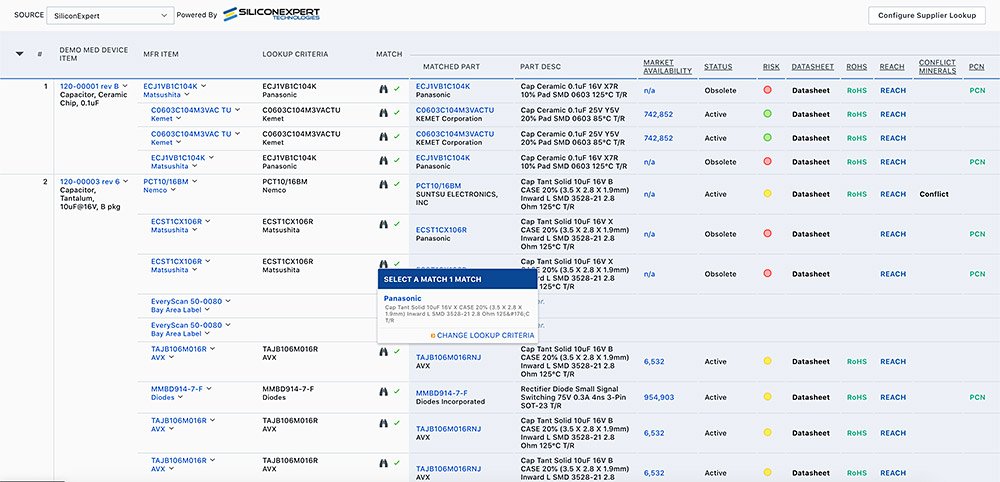Click PART DESC column header
Viewport: 1000px width, 482px height.
[541, 67]
